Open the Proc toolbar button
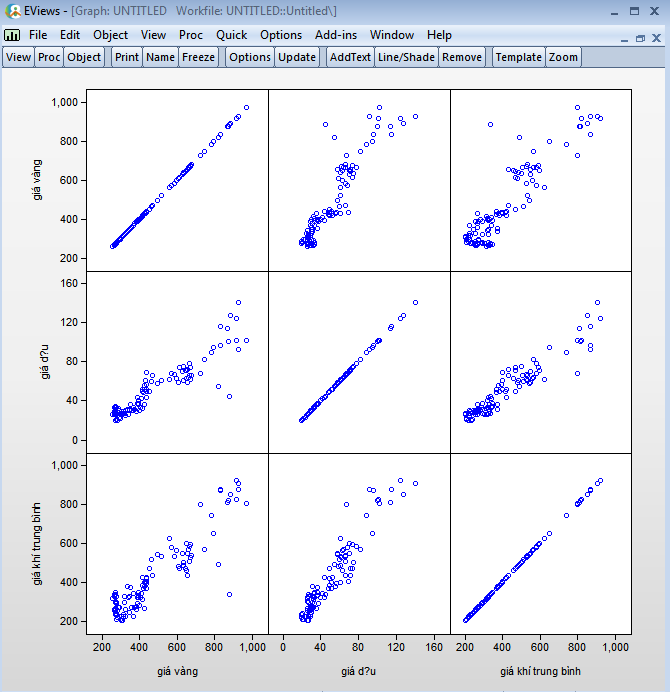This screenshot has width=670, height=692. (x=49, y=57)
